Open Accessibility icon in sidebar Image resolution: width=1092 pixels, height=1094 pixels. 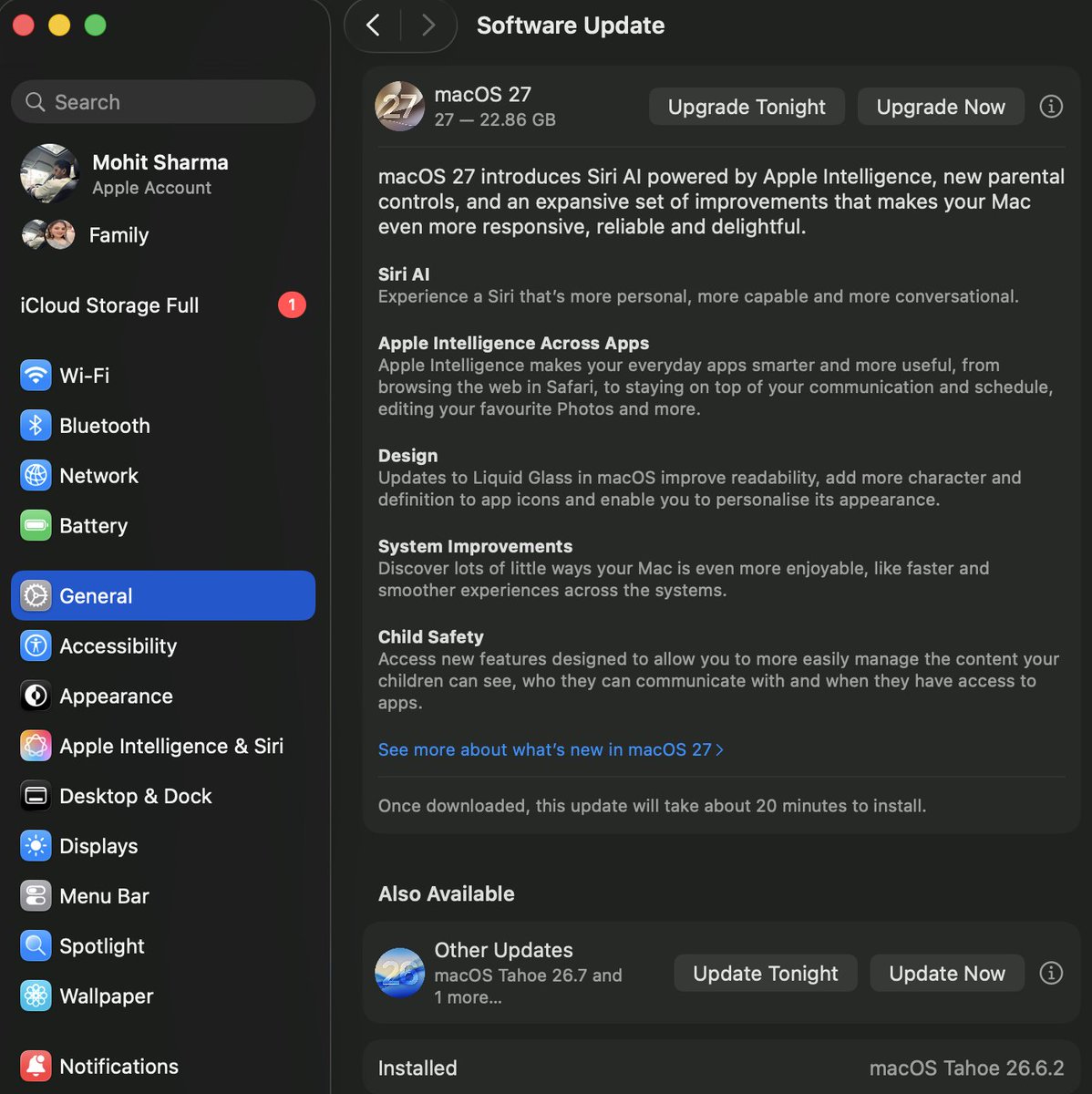pos(36,645)
